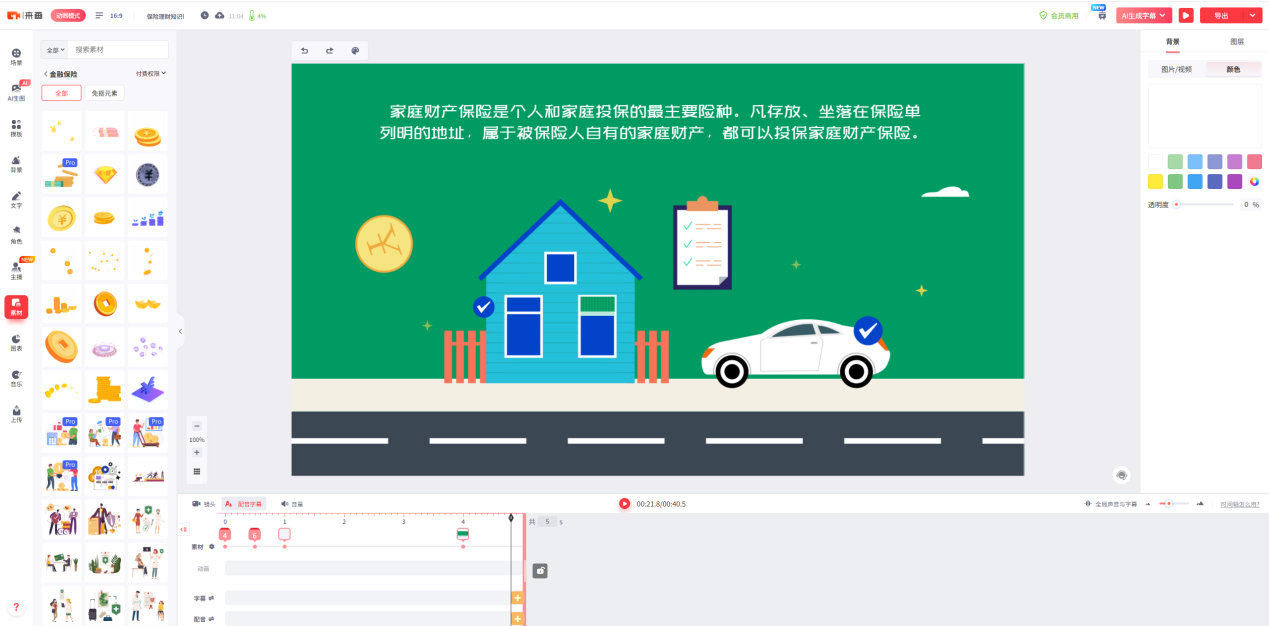This screenshot has width=1269, height=626.
Task: Click the red 导出 export button
Action: [1221, 16]
